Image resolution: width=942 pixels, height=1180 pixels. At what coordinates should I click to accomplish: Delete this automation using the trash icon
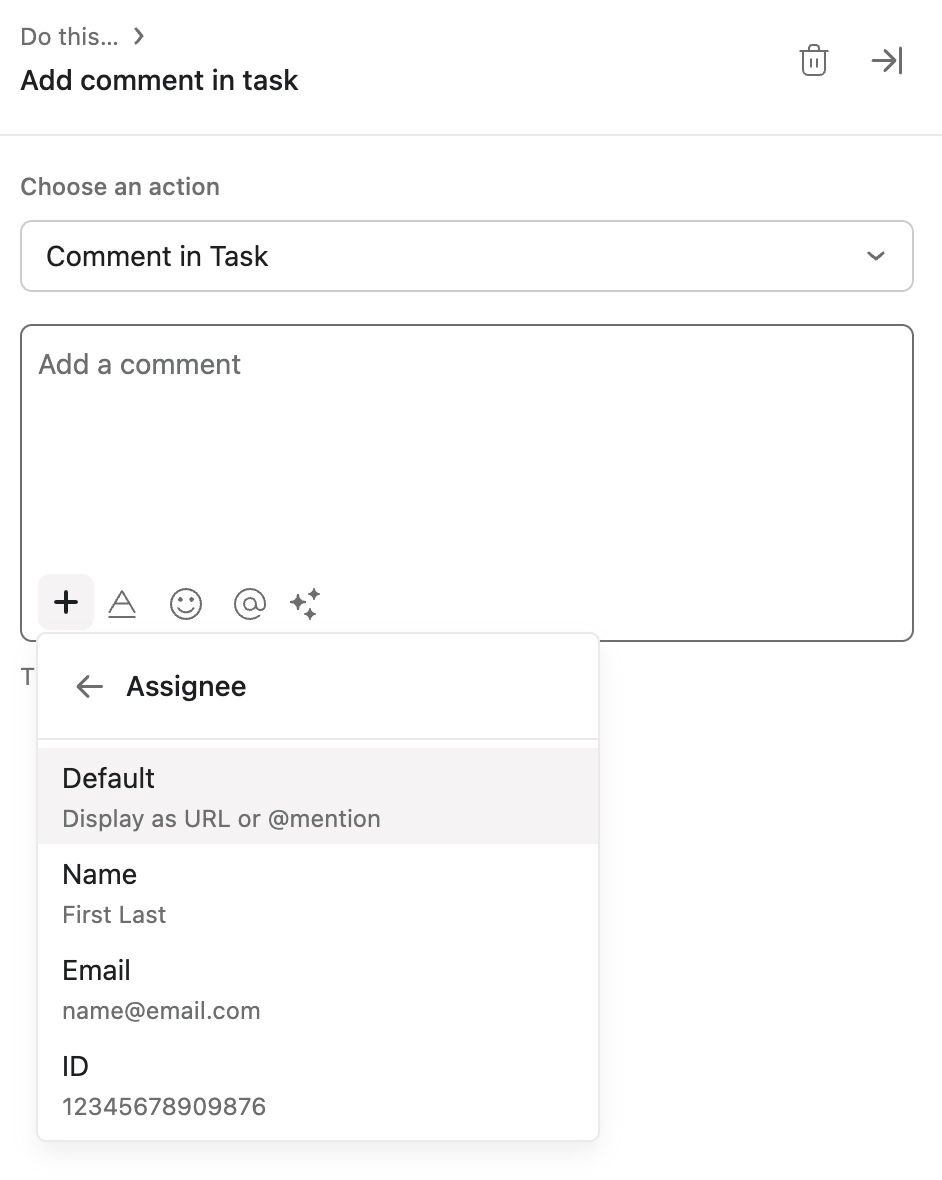point(813,60)
